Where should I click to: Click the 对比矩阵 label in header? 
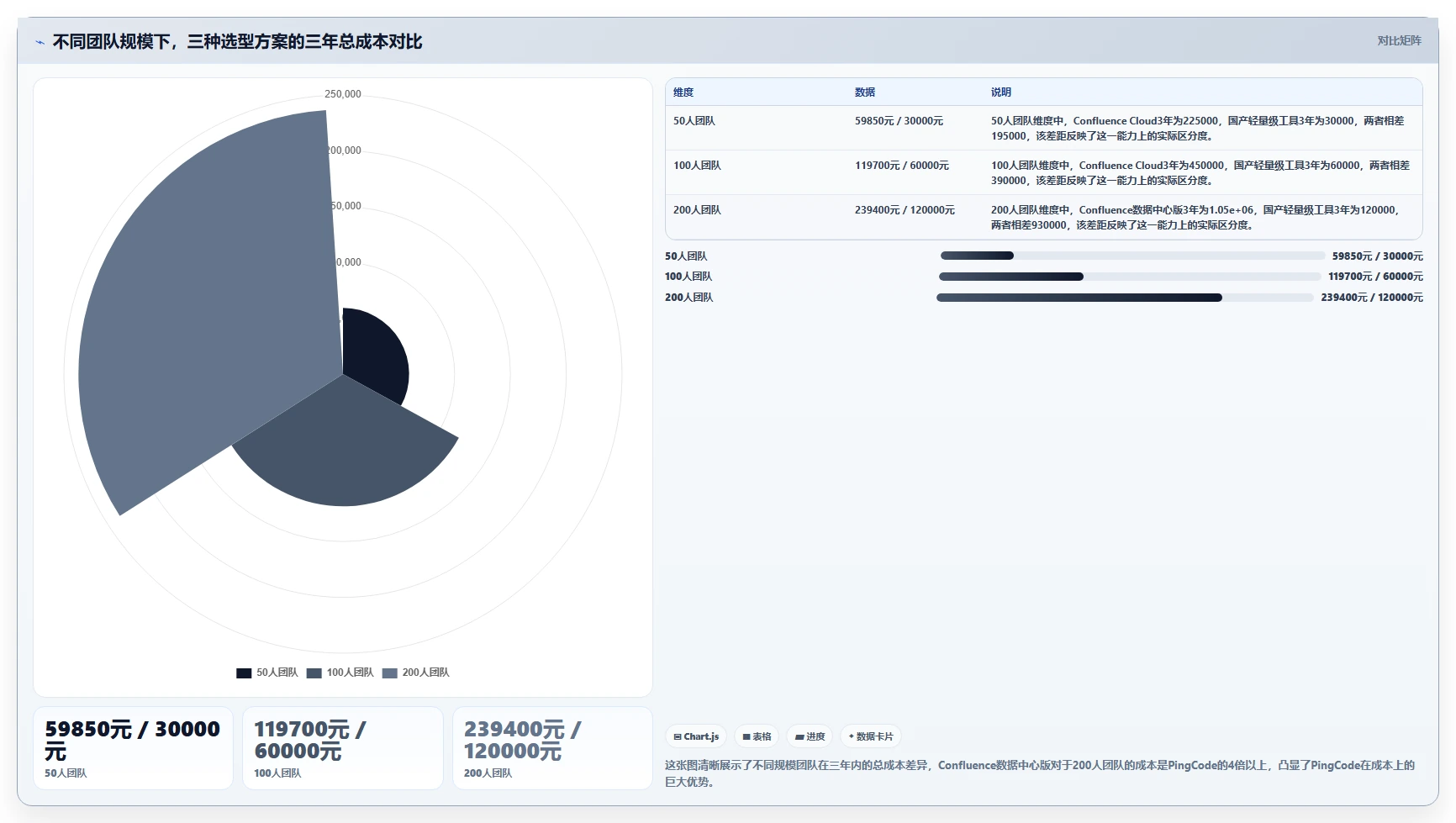click(1399, 40)
